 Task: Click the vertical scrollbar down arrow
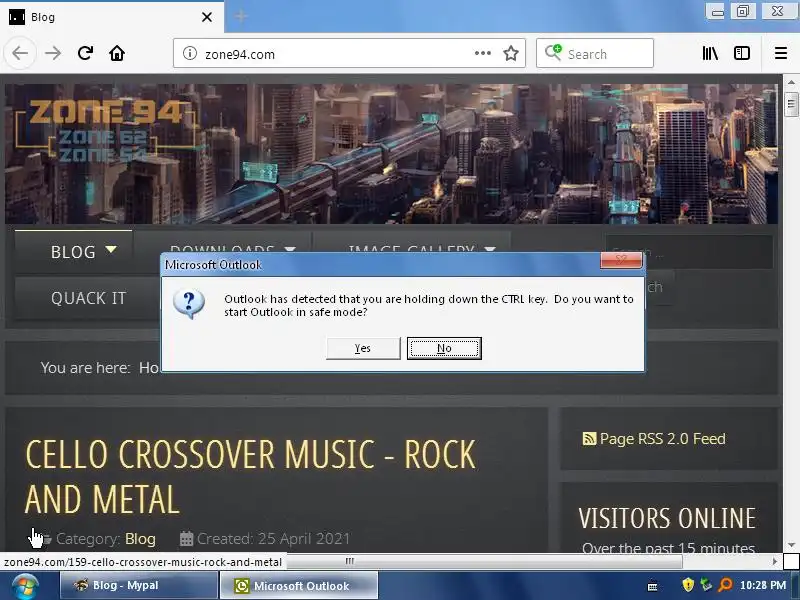point(791,545)
